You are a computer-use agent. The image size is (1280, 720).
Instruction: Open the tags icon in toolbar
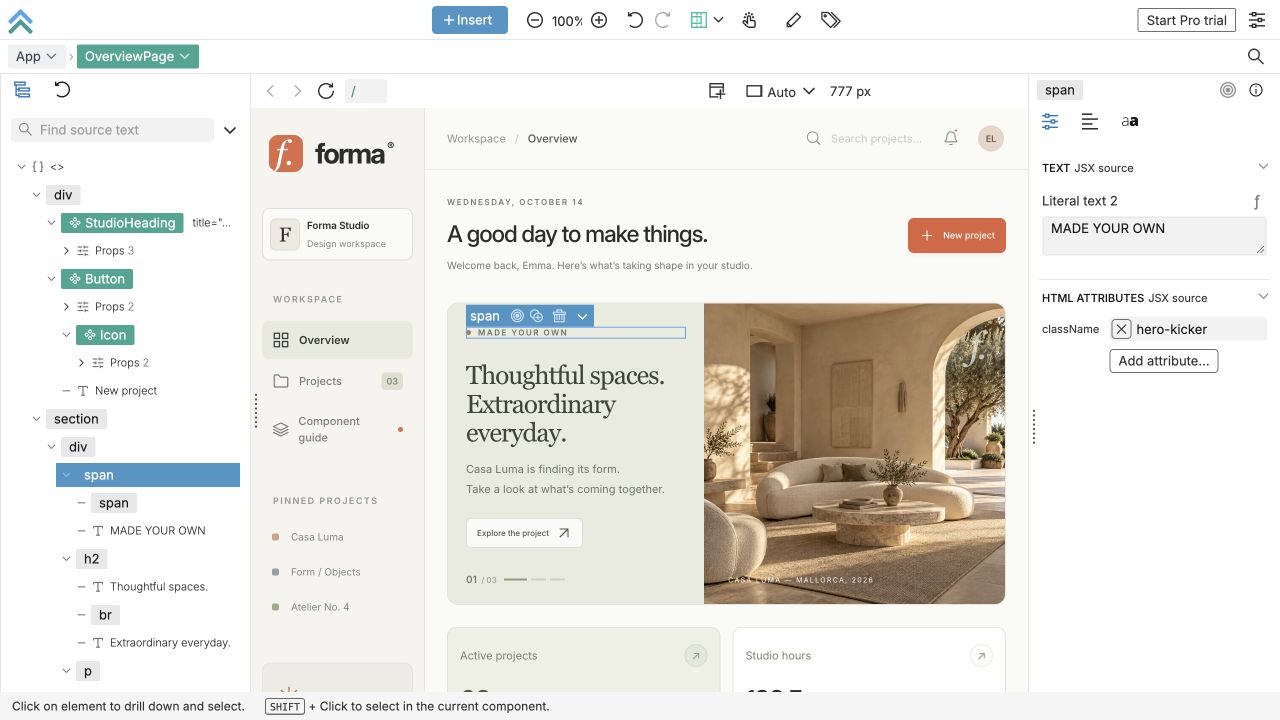pyautogui.click(x=830, y=20)
